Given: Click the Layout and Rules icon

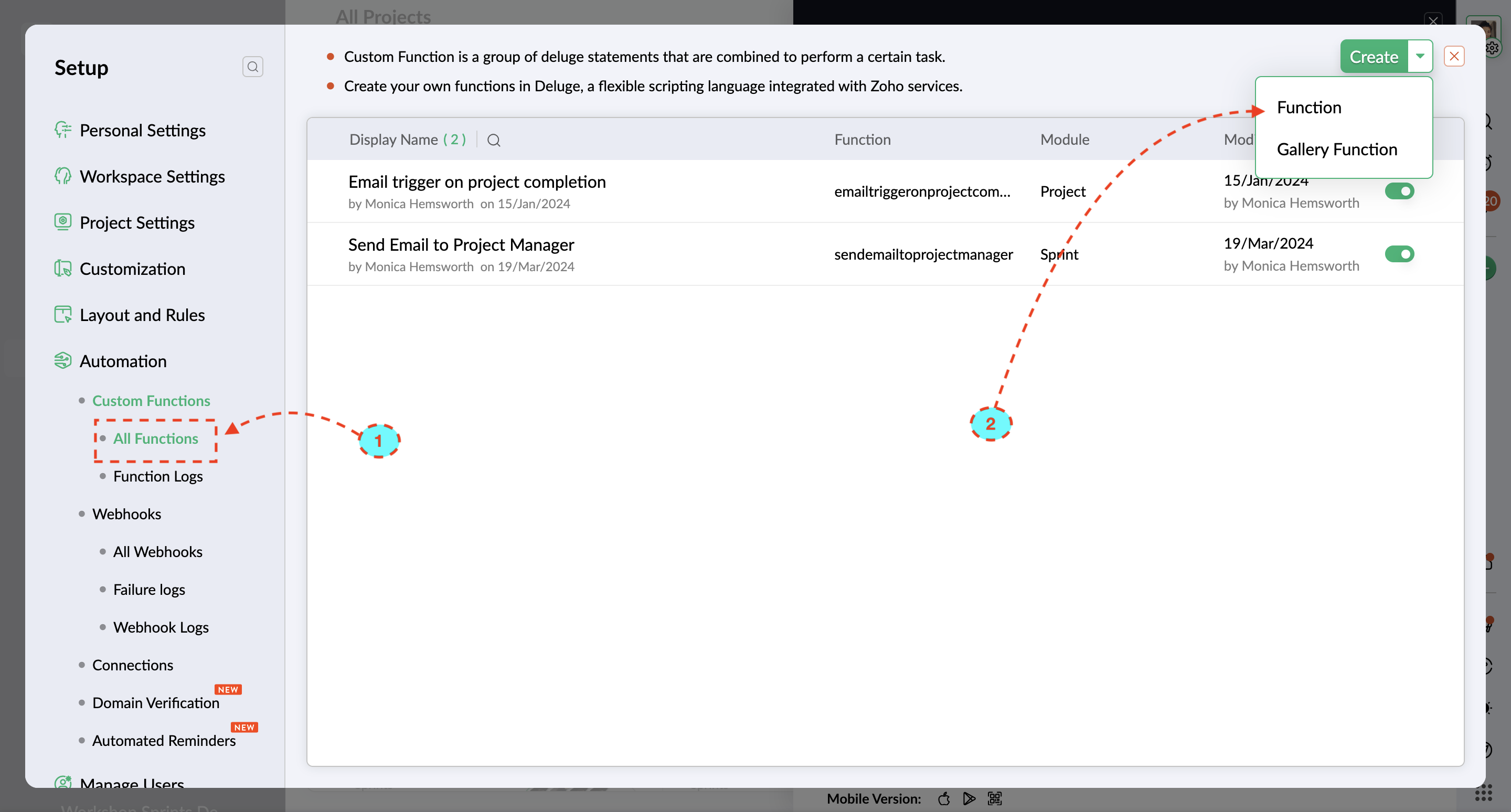Looking at the screenshot, I should pos(63,315).
